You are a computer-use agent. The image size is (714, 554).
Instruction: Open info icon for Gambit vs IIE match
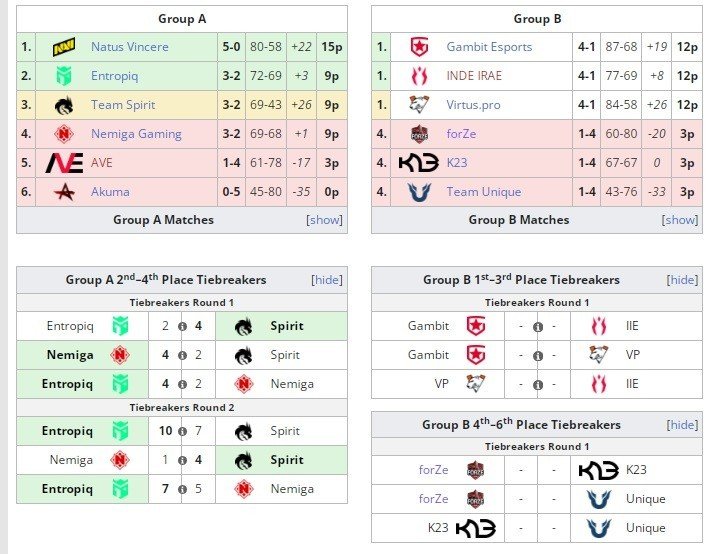[x=538, y=327]
